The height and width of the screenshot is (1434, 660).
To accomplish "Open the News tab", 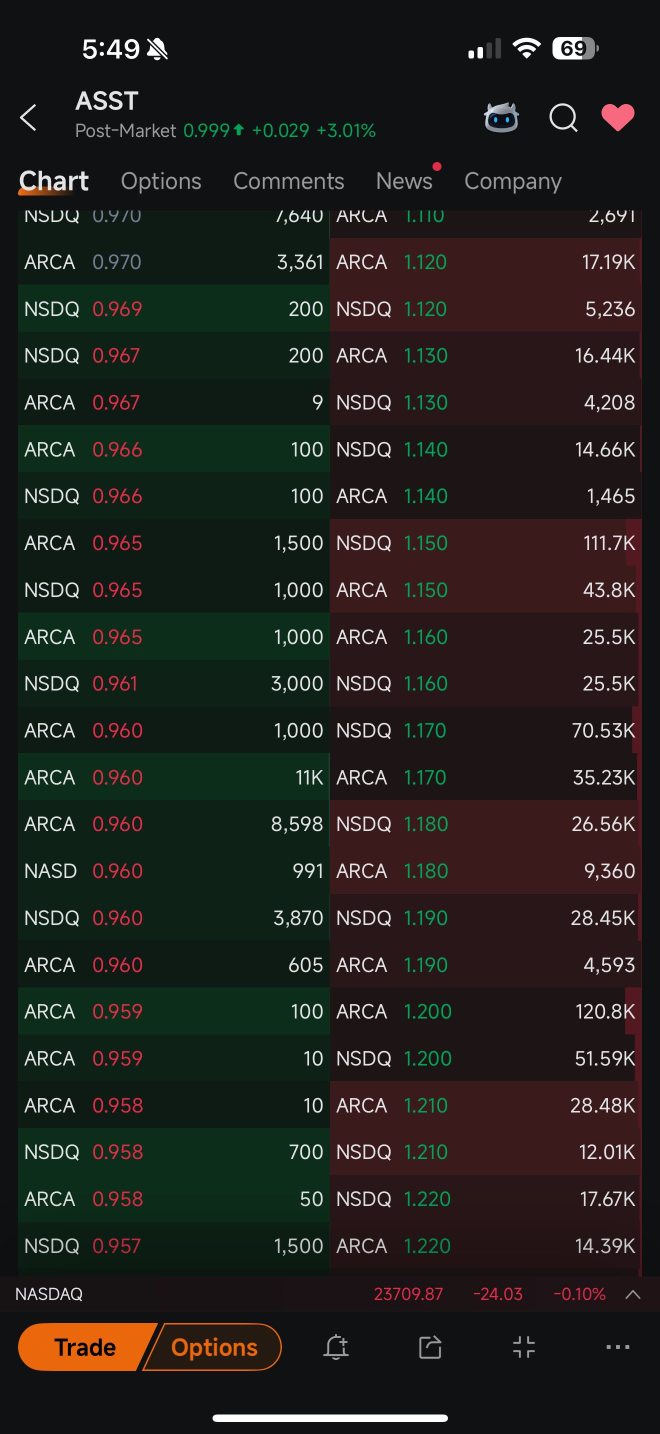I will [404, 181].
